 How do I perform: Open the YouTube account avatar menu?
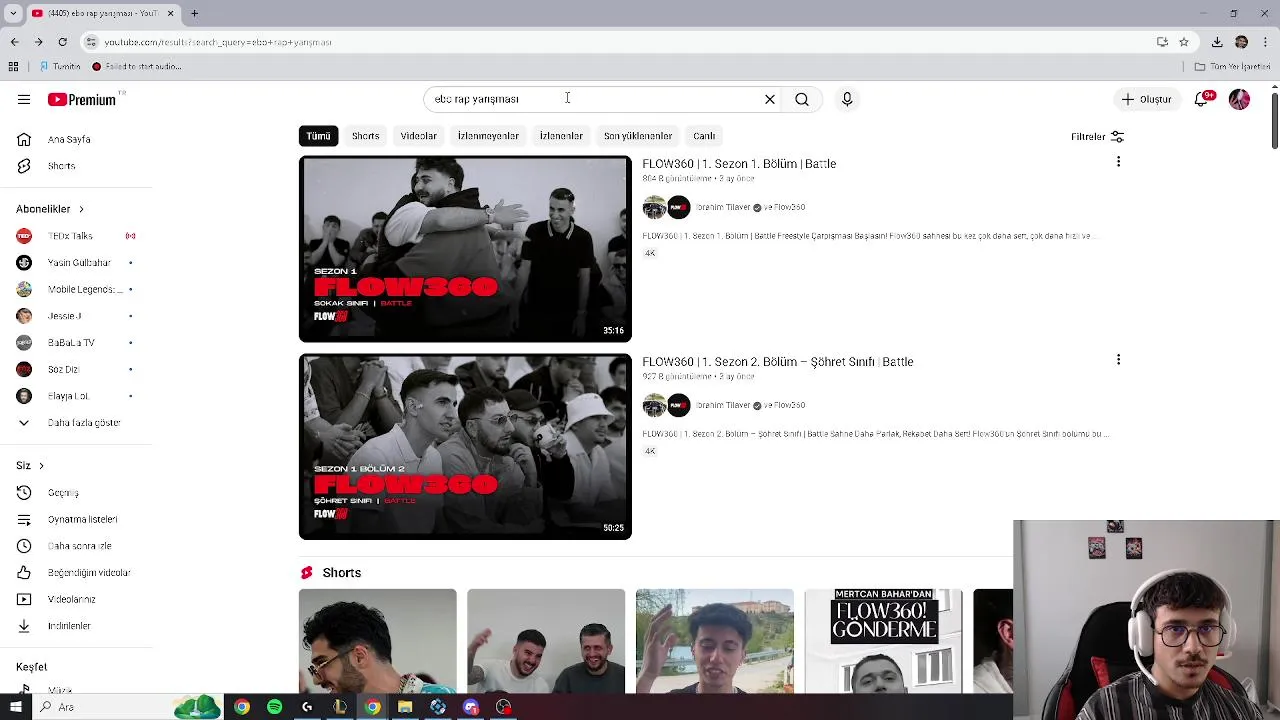click(x=1239, y=99)
